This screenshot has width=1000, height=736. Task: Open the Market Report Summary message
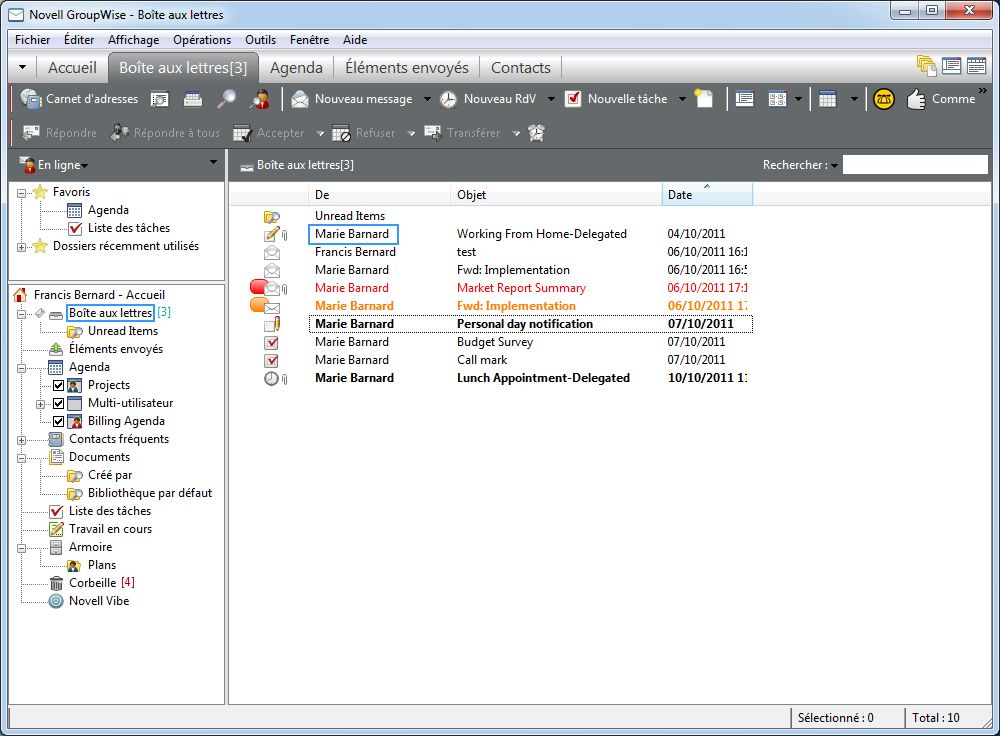(x=521, y=288)
